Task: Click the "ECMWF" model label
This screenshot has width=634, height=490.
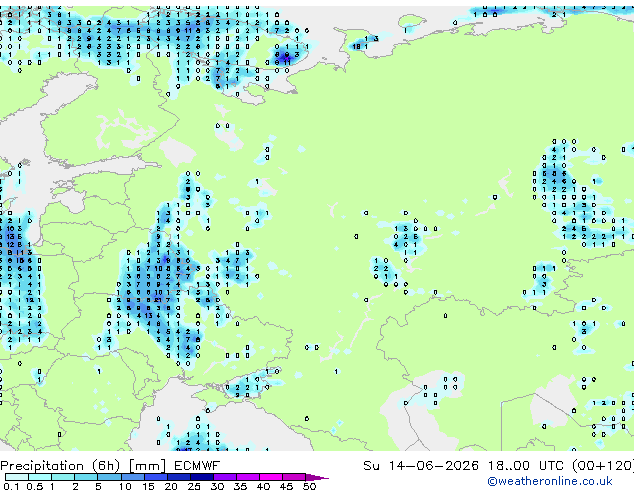Action: point(197,466)
